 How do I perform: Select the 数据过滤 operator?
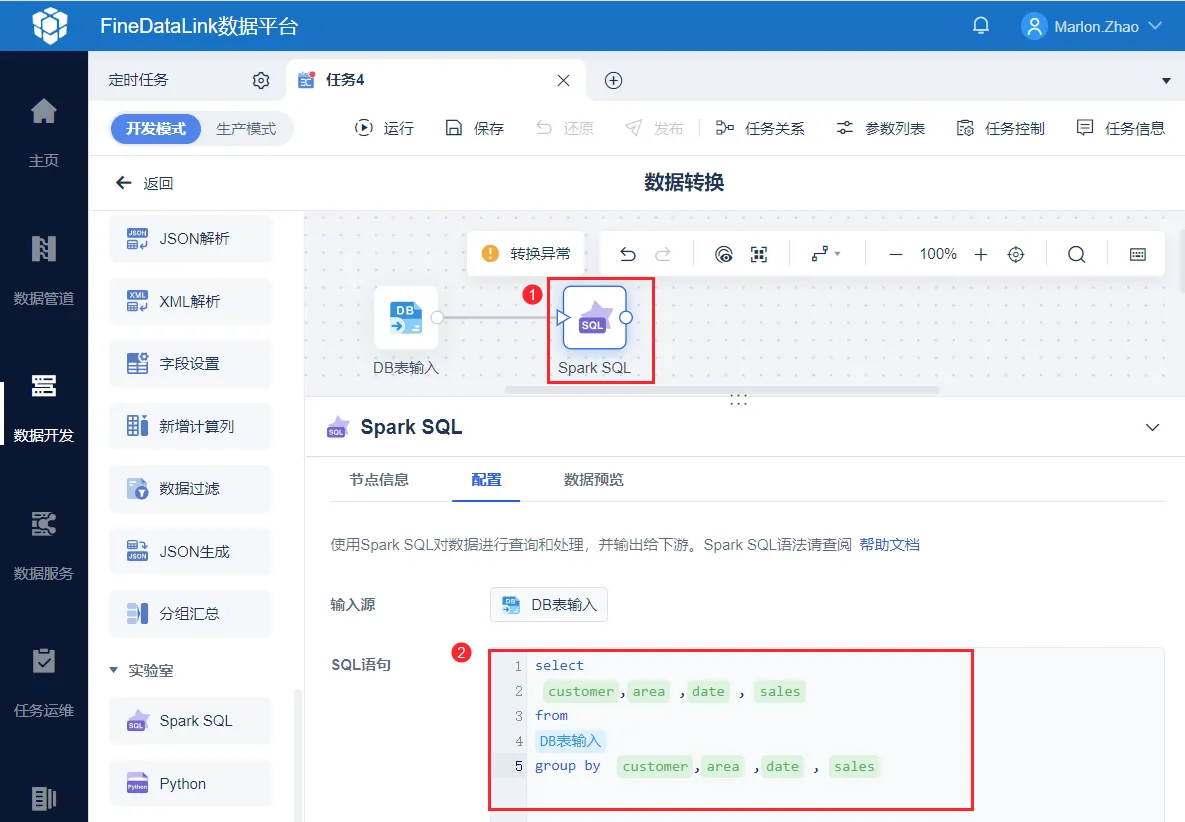[x=190, y=489]
